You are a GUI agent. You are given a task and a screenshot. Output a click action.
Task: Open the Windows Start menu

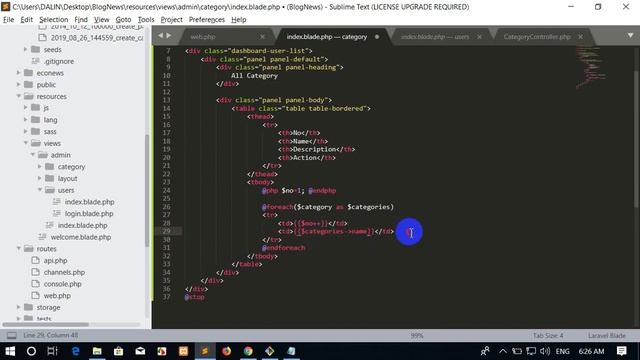point(10,351)
